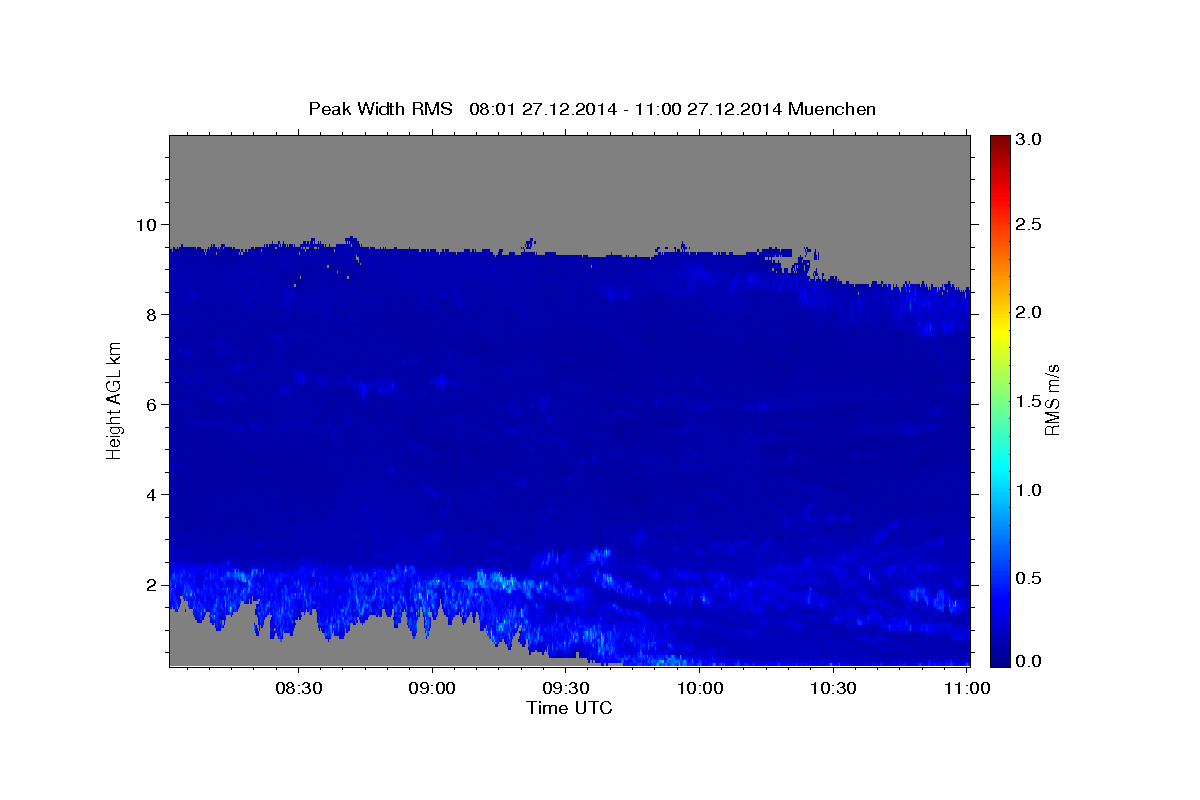Click the colorbar value 3.0

1030,140
